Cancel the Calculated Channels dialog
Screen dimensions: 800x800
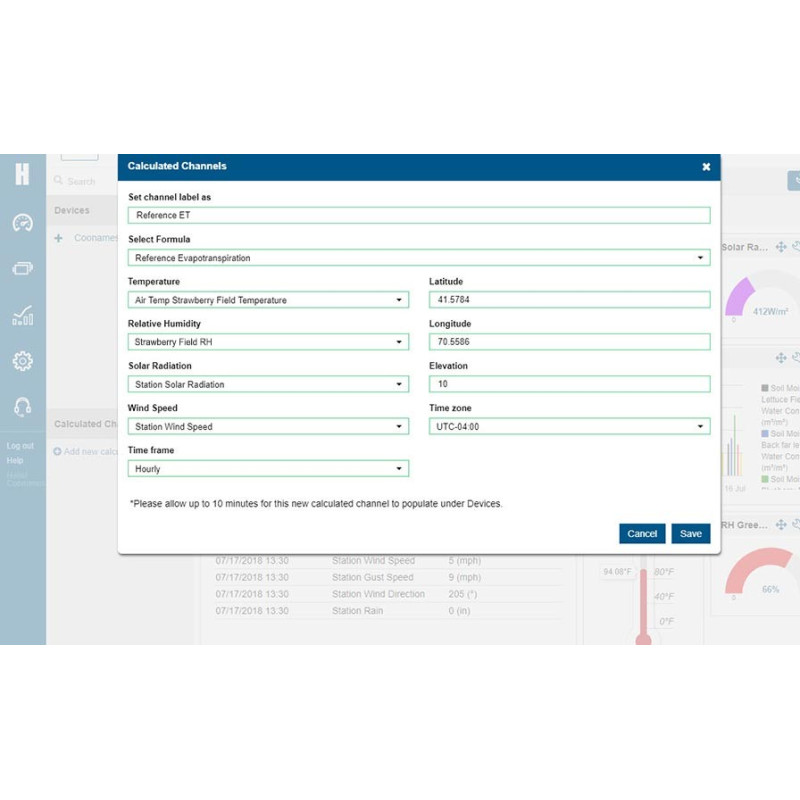[x=641, y=534]
